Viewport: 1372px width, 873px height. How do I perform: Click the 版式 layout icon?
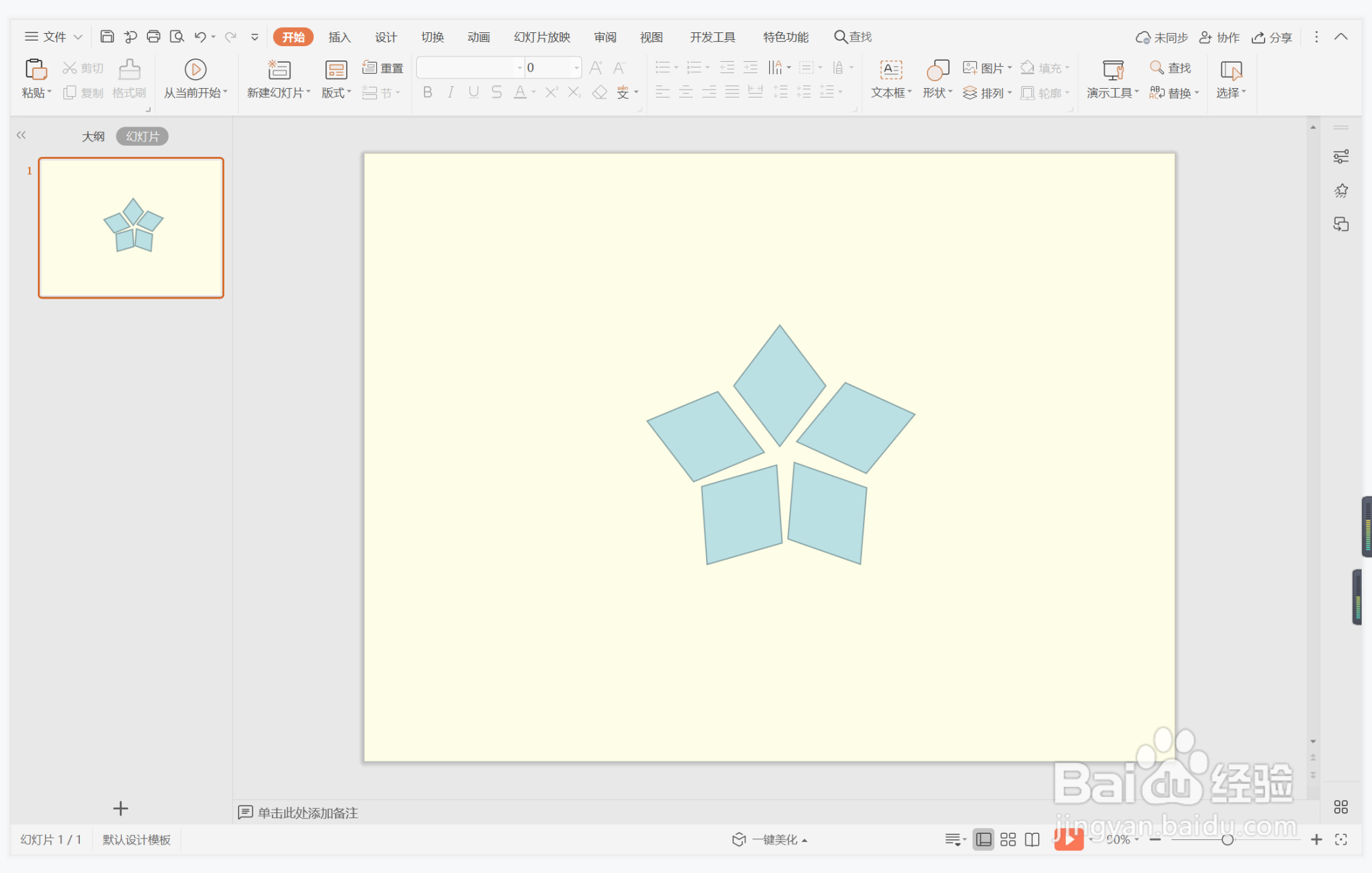[336, 70]
